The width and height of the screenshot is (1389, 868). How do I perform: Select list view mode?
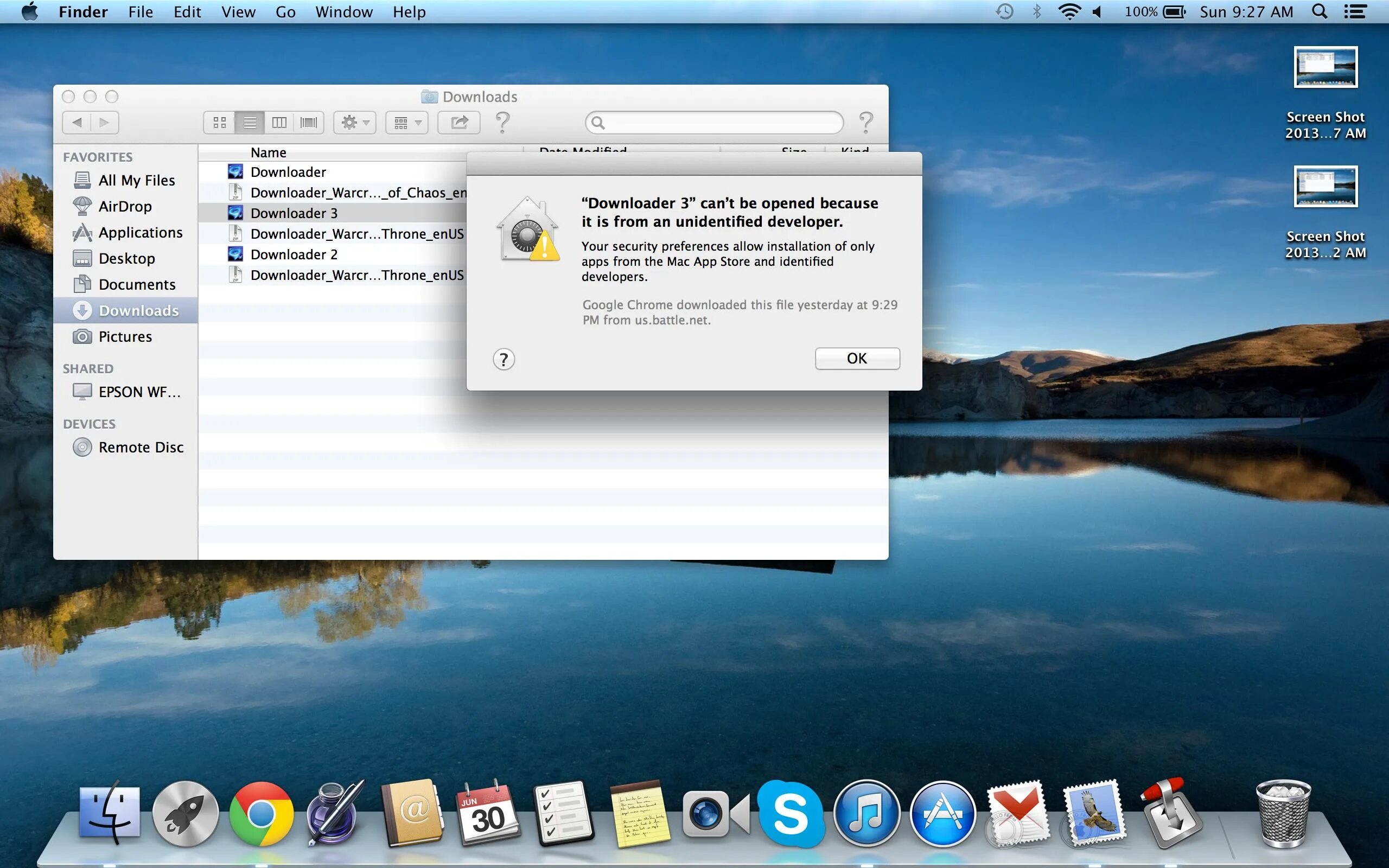click(250, 122)
